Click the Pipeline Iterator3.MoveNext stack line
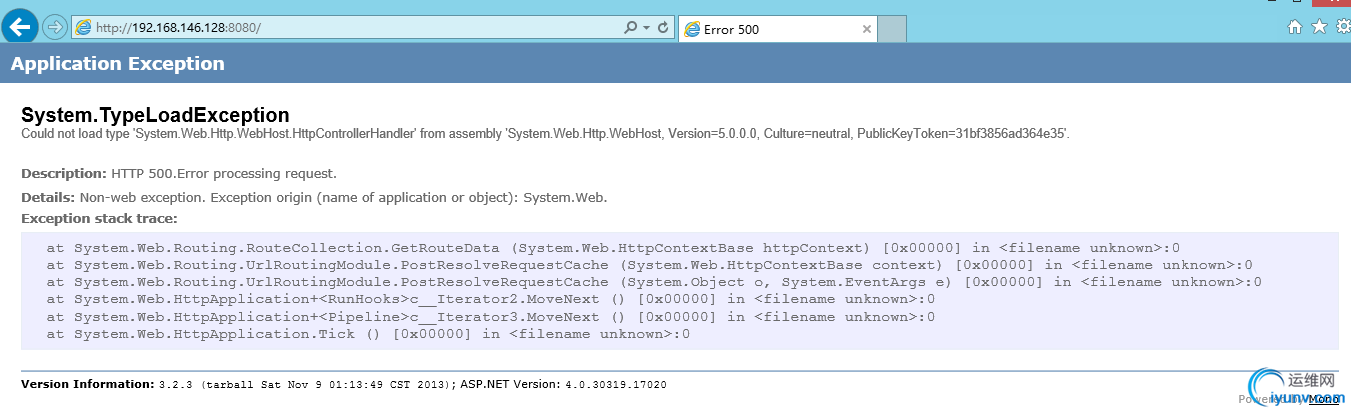 point(490,317)
